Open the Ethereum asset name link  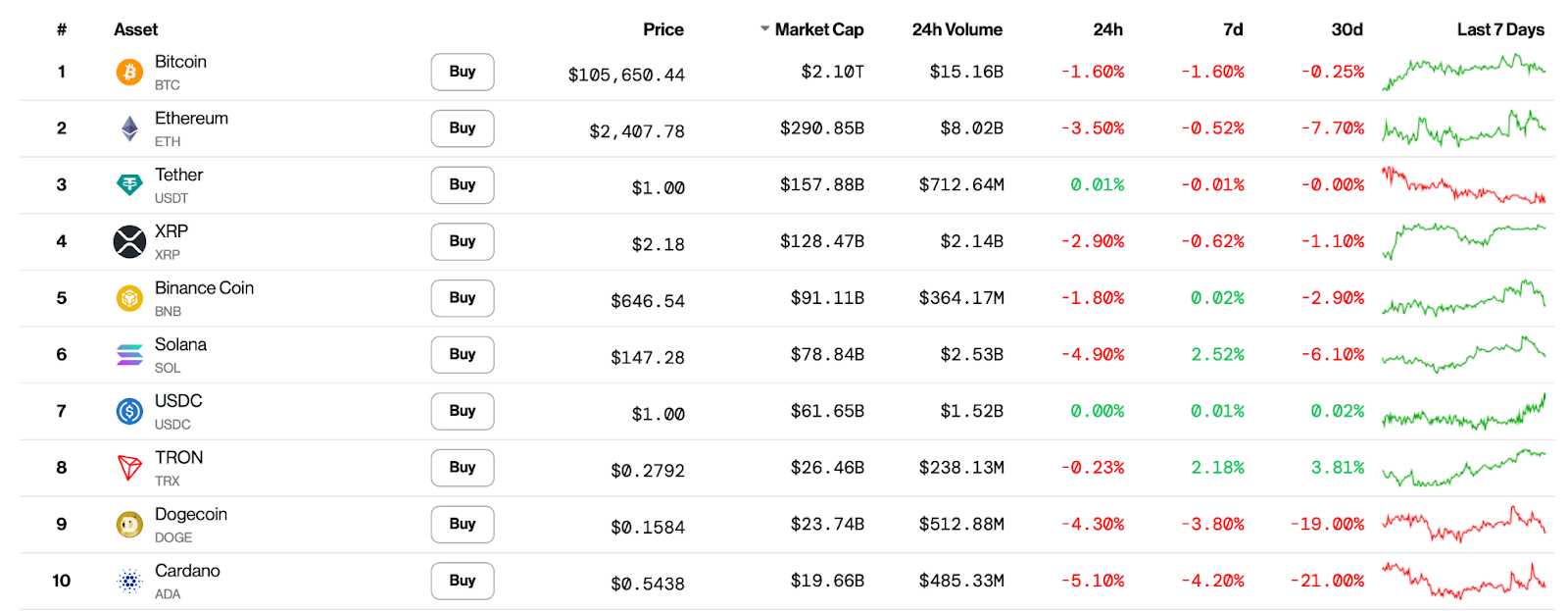pyautogui.click(x=191, y=119)
